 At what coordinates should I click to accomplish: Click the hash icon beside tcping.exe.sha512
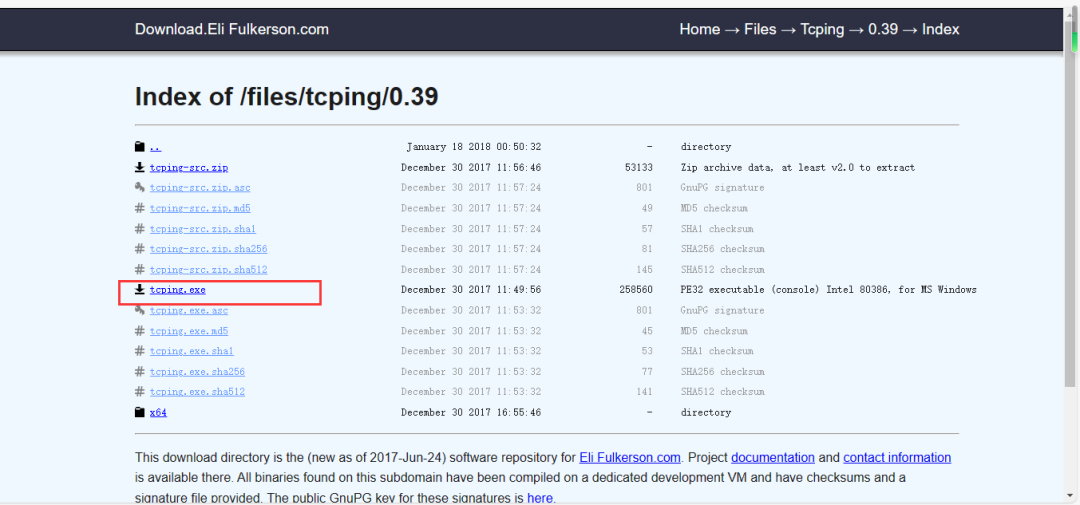[x=140, y=392]
